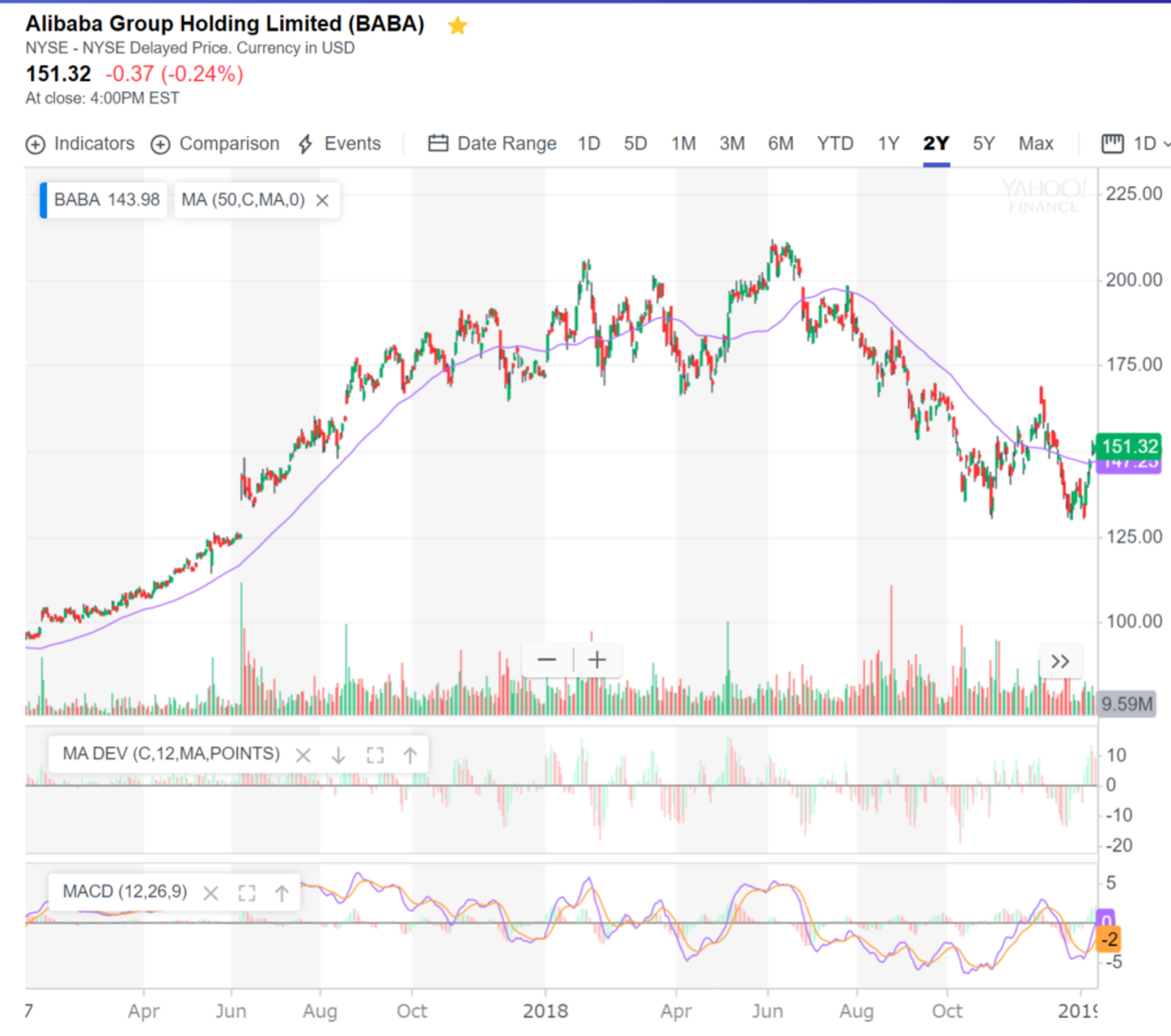Click the 225.00 price axis label
This screenshot has width=1171, height=1036.
click(1134, 194)
